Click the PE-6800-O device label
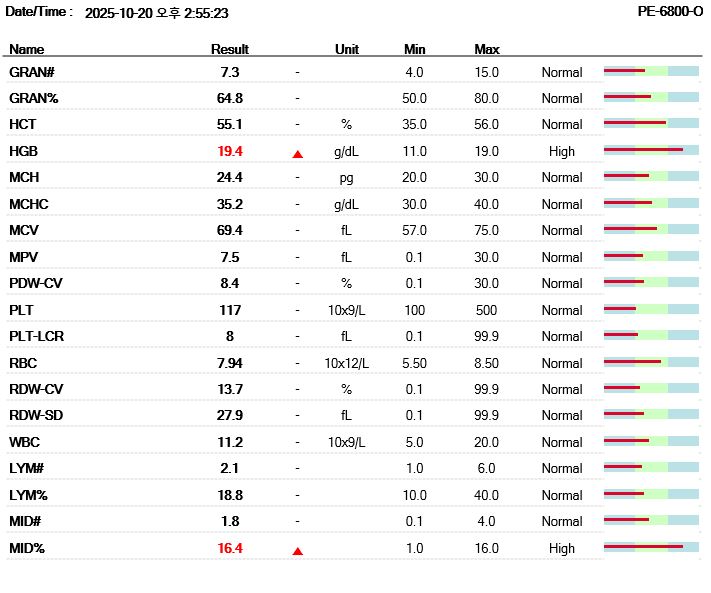This screenshot has width=711, height=593. [x=670, y=12]
